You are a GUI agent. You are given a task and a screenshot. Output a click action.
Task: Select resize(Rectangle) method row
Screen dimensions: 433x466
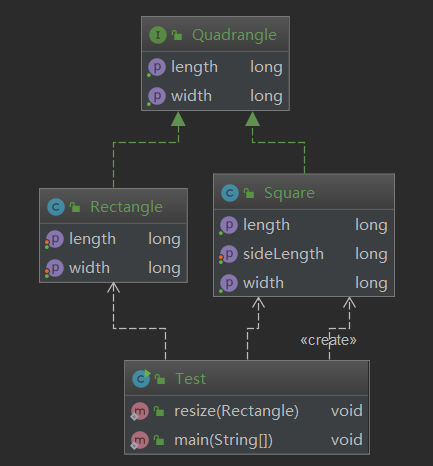[x=247, y=411]
